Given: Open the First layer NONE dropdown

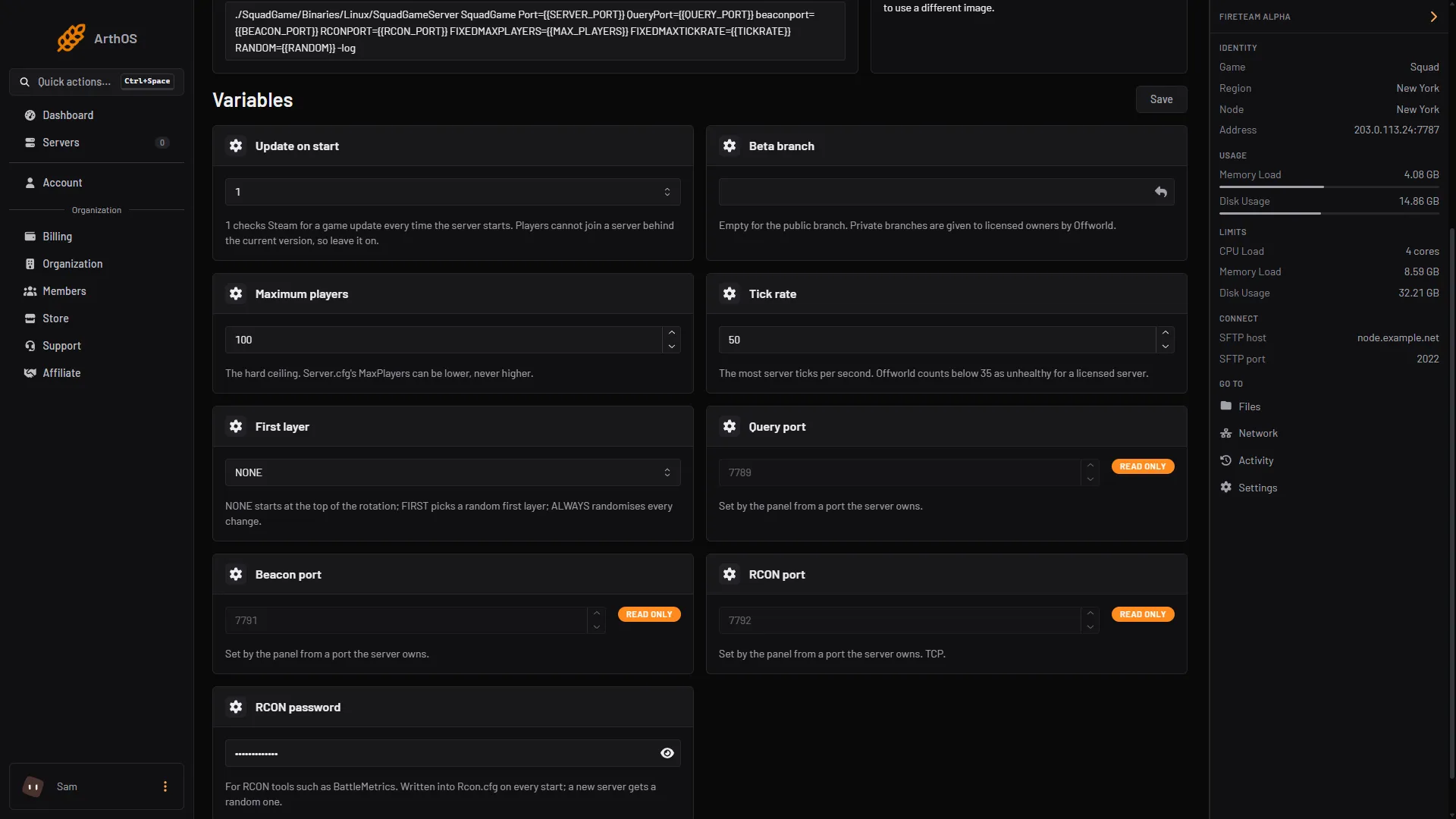Looking at the screenshot, I should tap(453, 472).
